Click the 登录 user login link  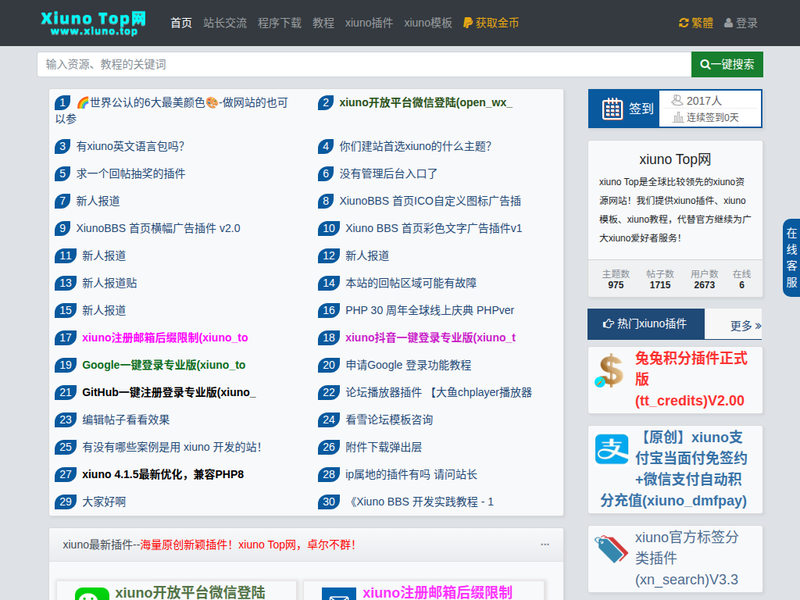coord(741,23)
